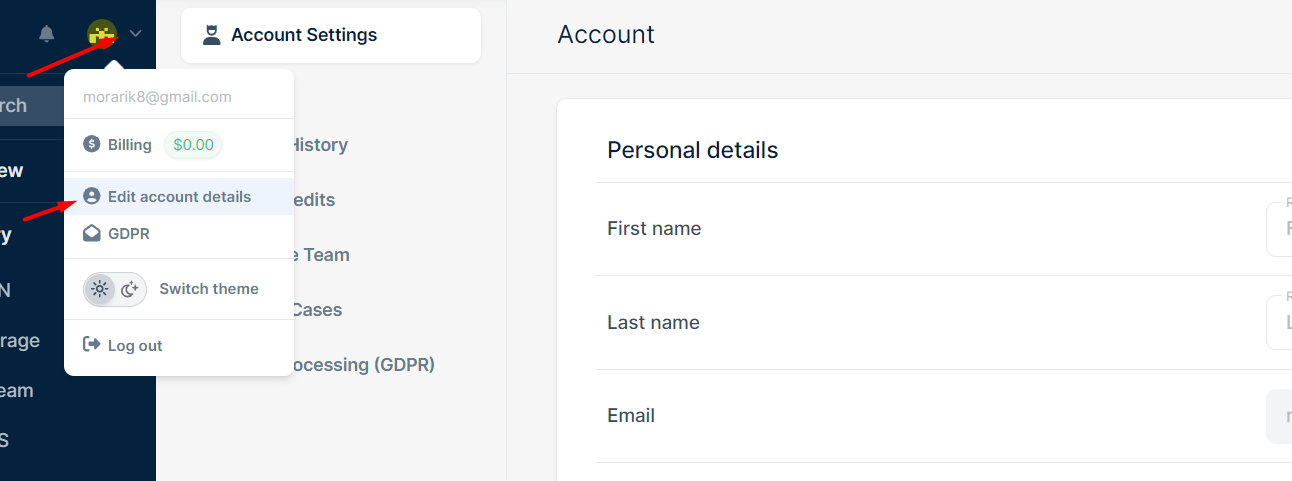Screen dimensions: 1292x481
Task: Click the user avatar icon
Action: coord(102,34)
